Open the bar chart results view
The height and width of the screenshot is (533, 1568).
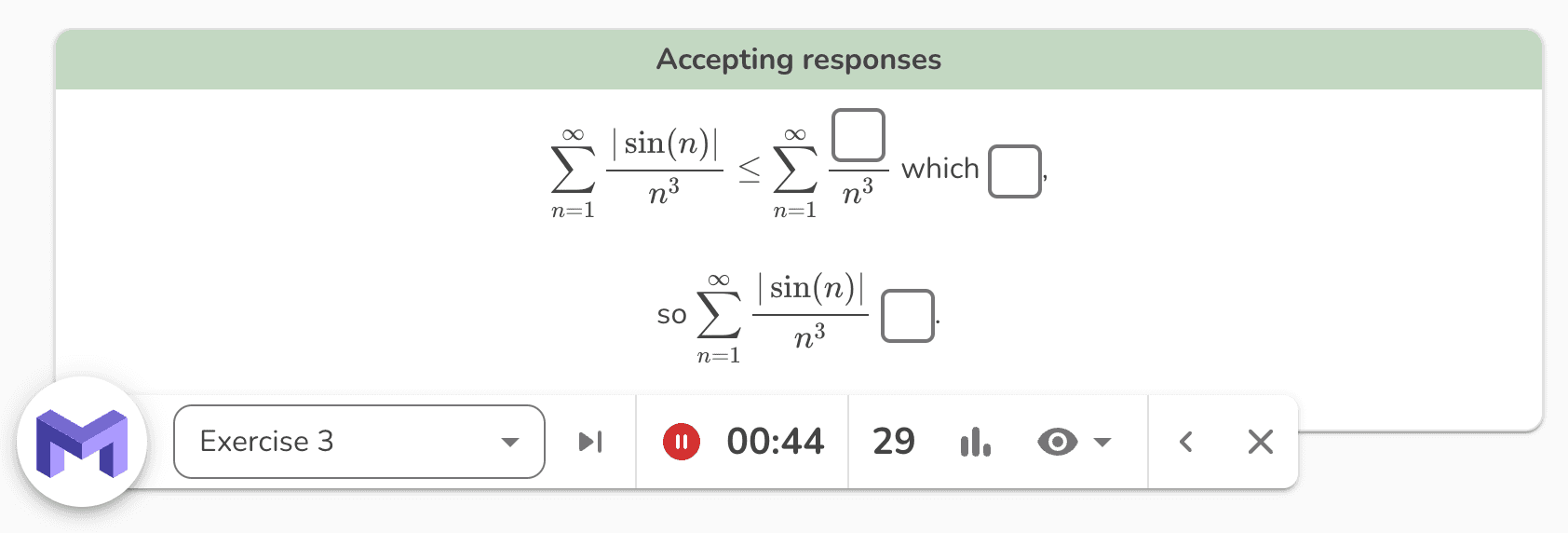tap(975, 442)
